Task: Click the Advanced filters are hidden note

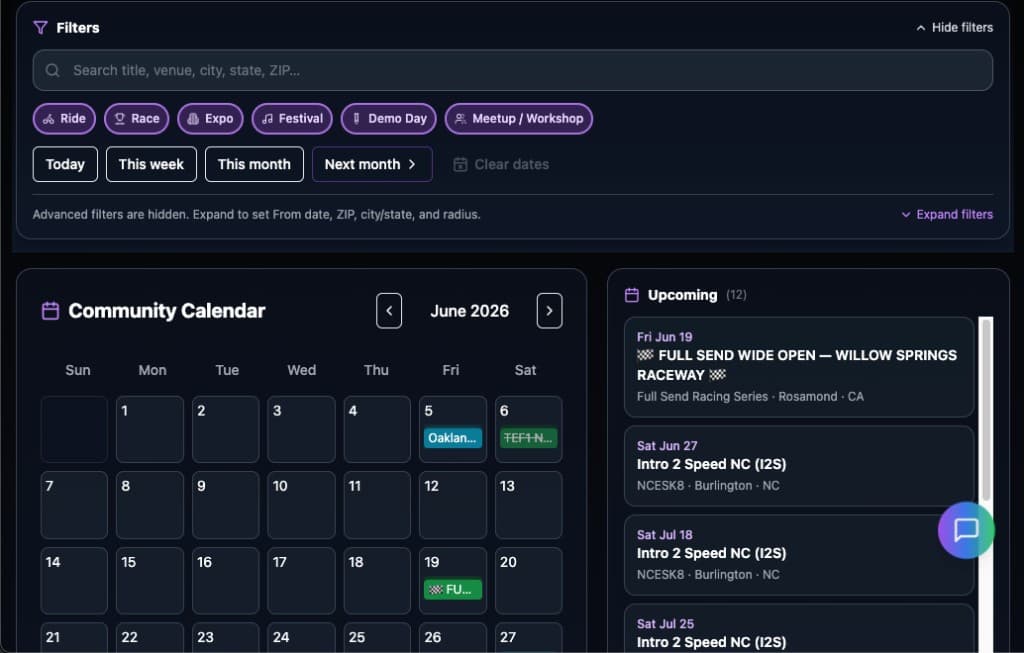Action: pos(257,214)
